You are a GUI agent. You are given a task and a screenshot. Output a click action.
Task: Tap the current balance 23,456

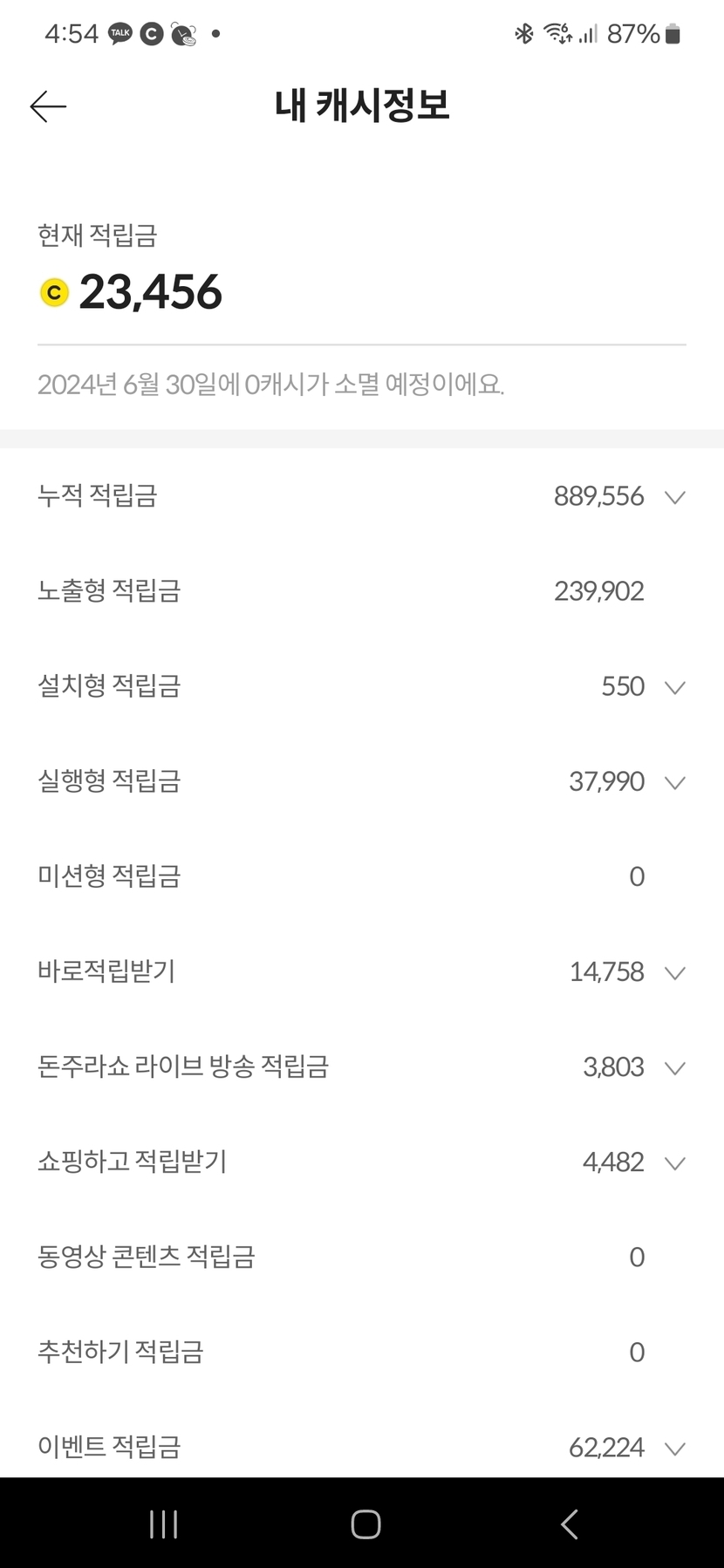[x=151, y=292]
